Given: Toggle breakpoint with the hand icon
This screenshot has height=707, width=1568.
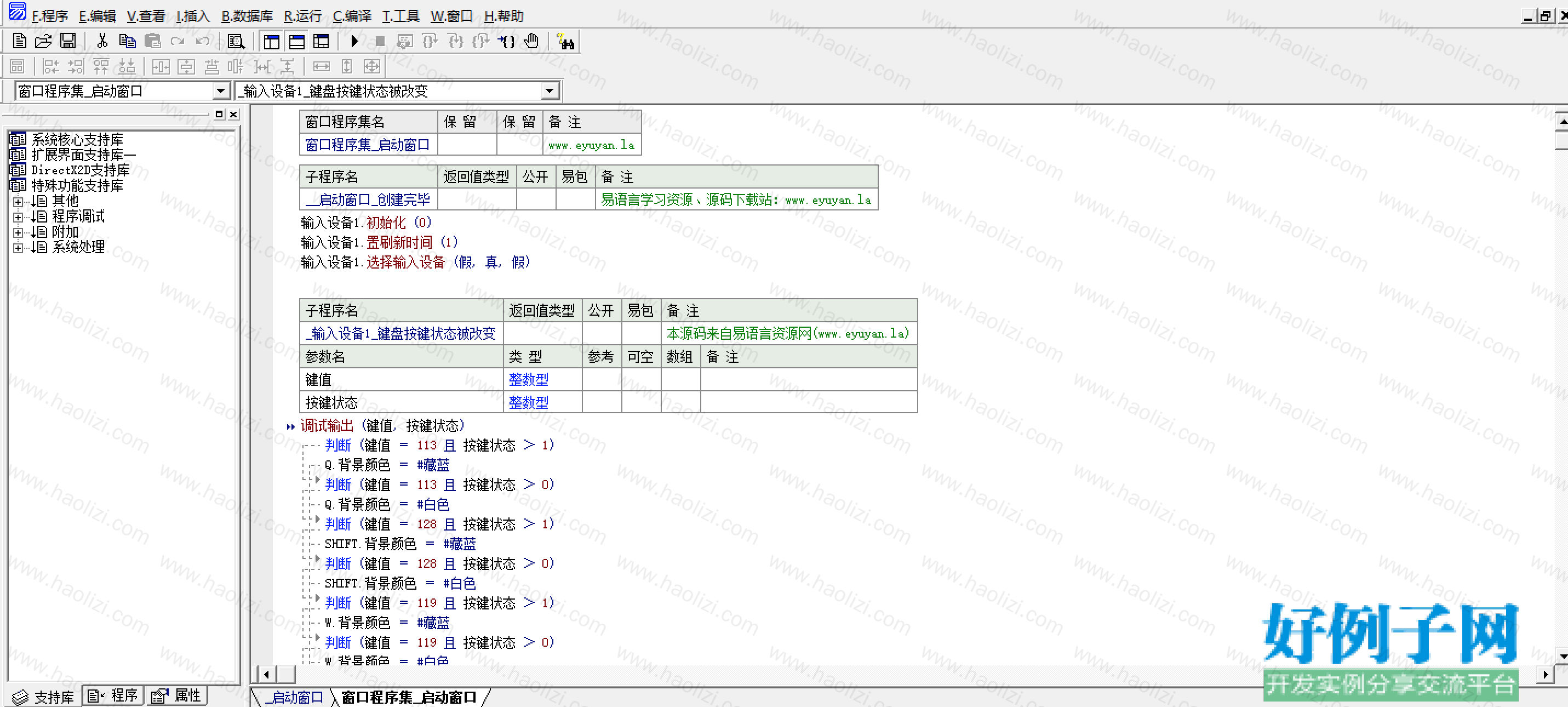Looking at the screenshot, I should 531,42.
